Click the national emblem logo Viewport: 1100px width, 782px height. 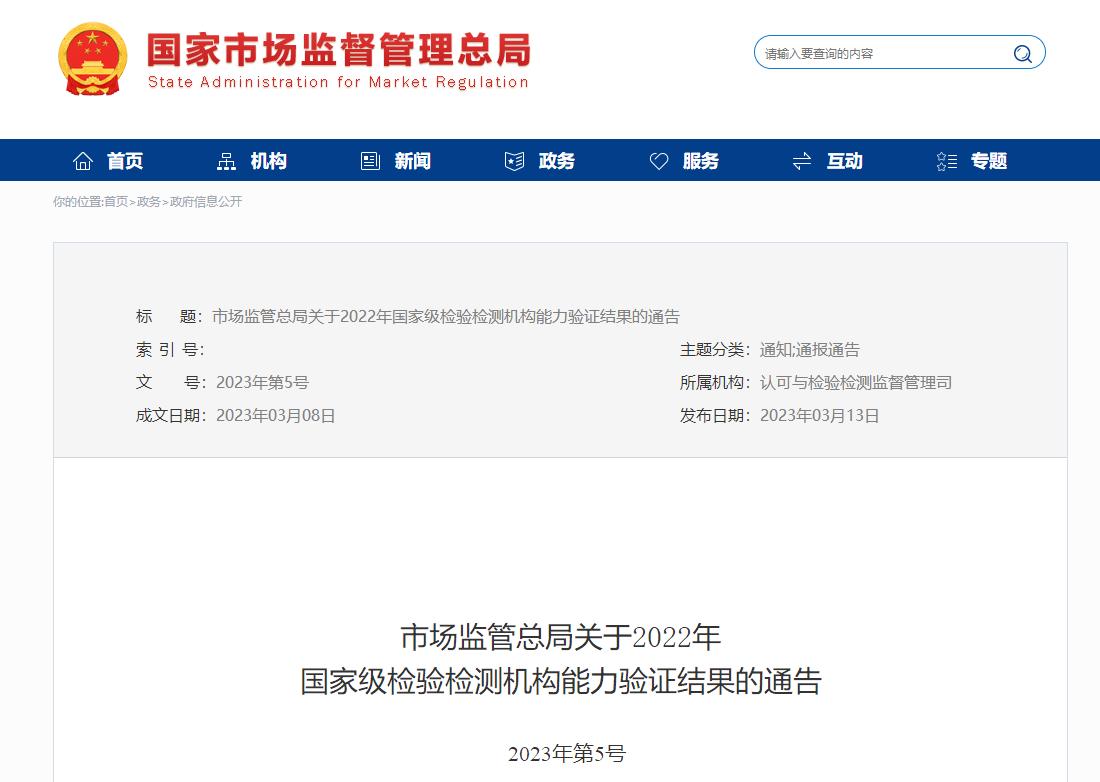pos(93,59)
